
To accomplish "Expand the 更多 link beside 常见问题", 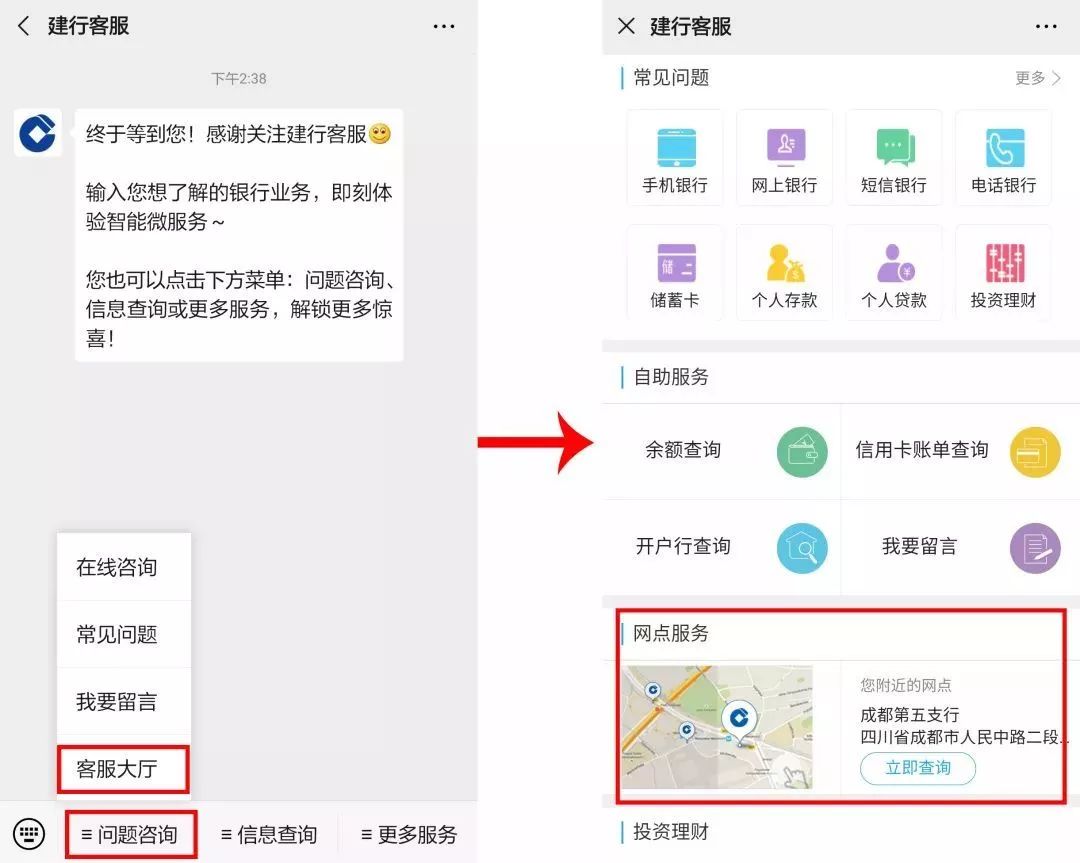I will (1035, 78).
